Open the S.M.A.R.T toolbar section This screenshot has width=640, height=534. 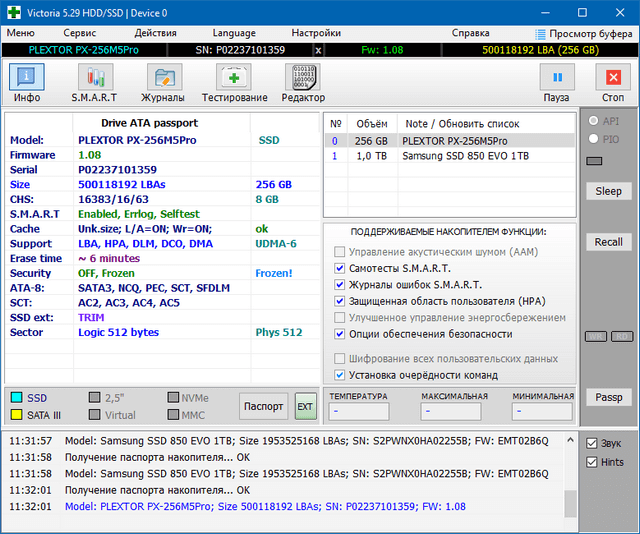click(94, 82)
